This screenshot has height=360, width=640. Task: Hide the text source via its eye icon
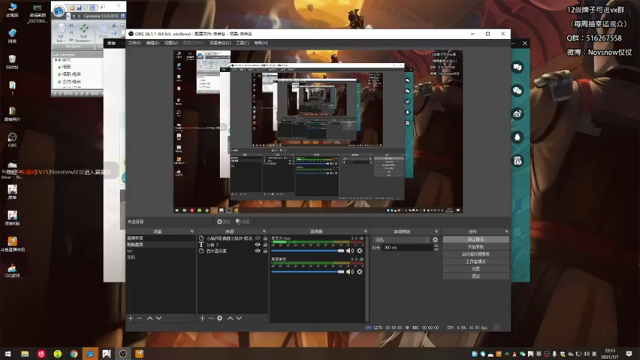[x=257, y=244]
